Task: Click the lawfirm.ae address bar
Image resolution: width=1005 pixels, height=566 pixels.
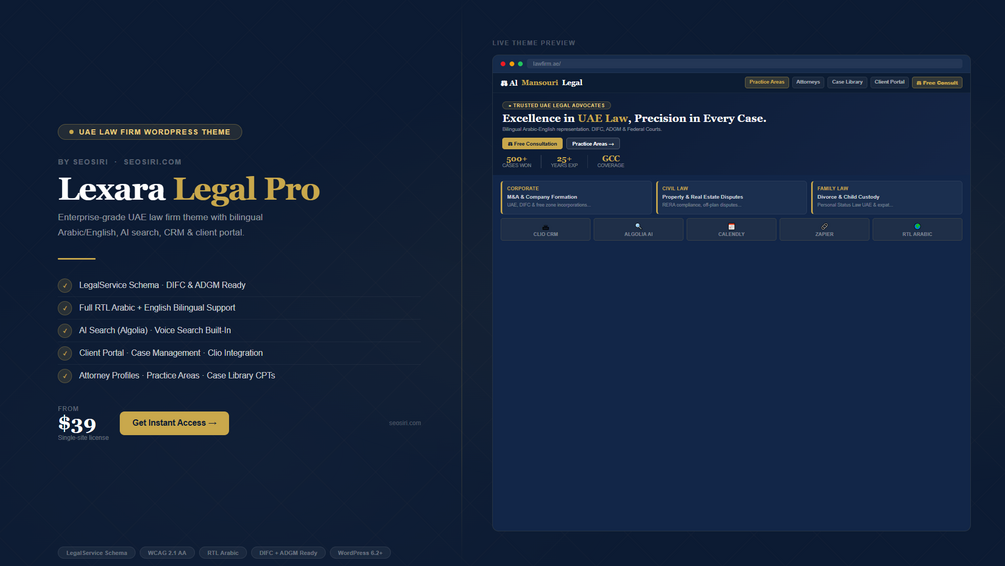Action: [744, 63]
